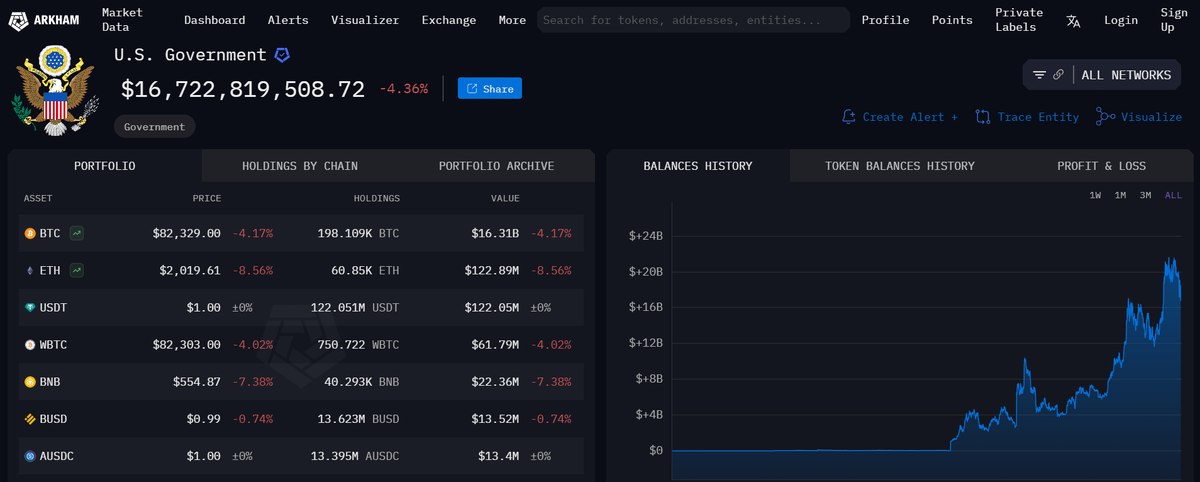Set the chart range to 1M
The image size is (1200, 482).
(1120, 195)
